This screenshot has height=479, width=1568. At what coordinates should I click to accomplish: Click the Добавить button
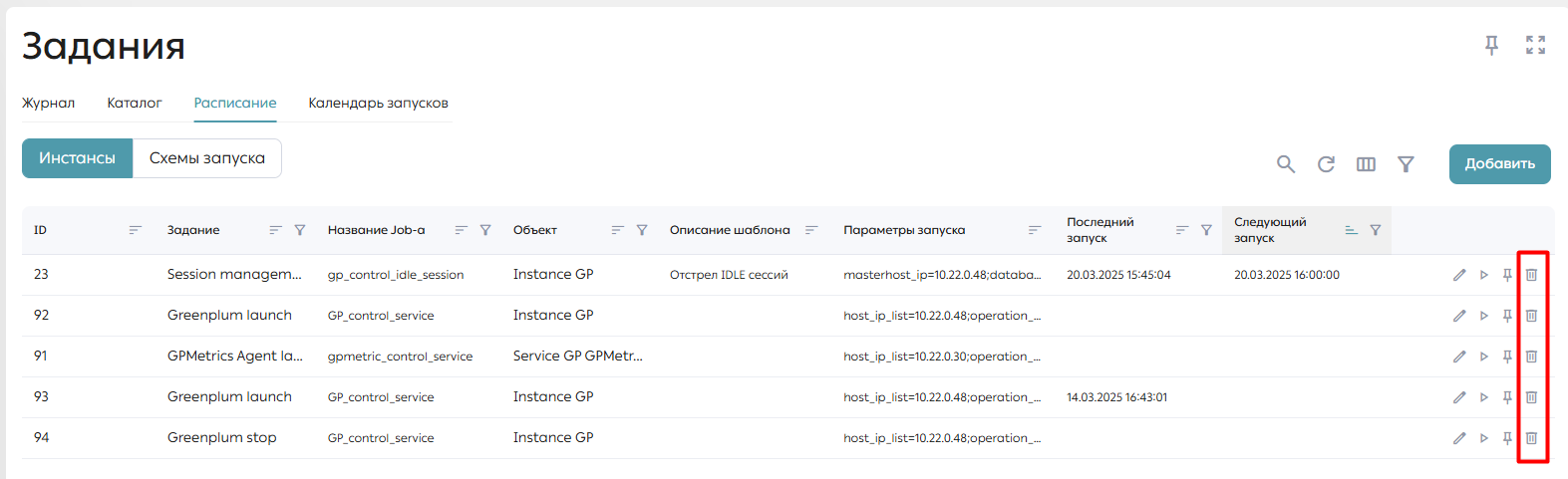pyautogui.click(x=1499, y=164)
